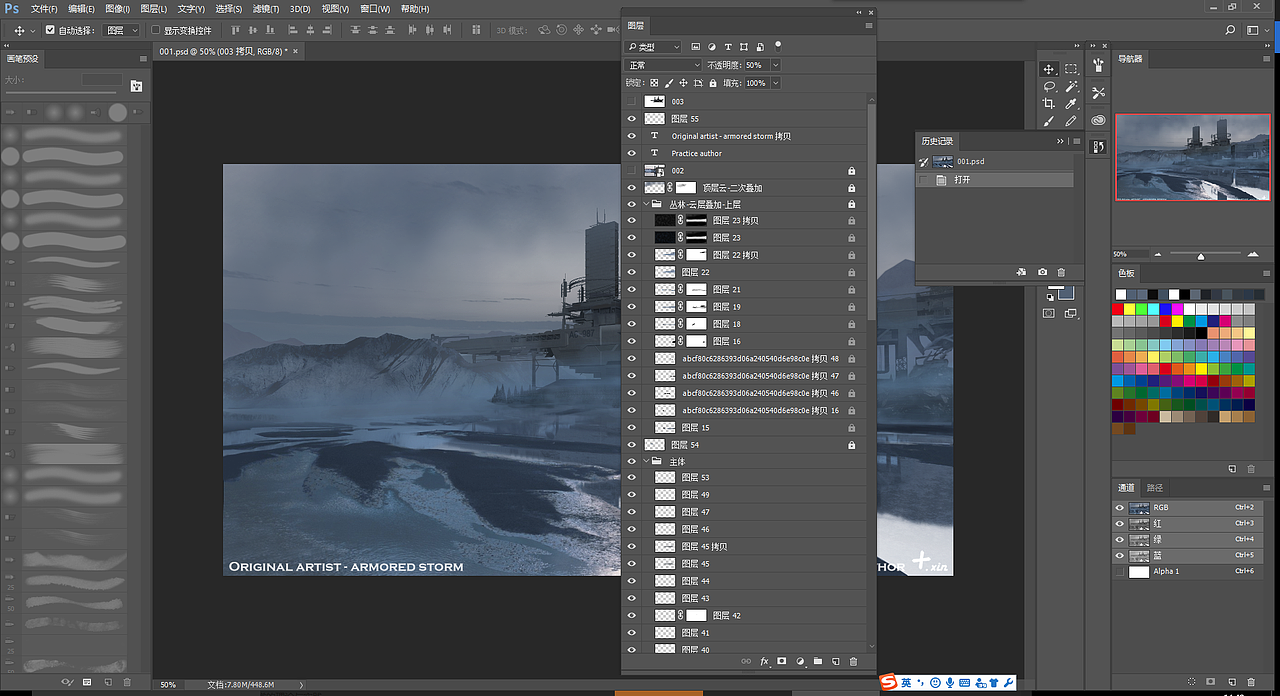Click the lock position icon in Layers panel
Screen dimensions: 1280x696
coord(684,83)
